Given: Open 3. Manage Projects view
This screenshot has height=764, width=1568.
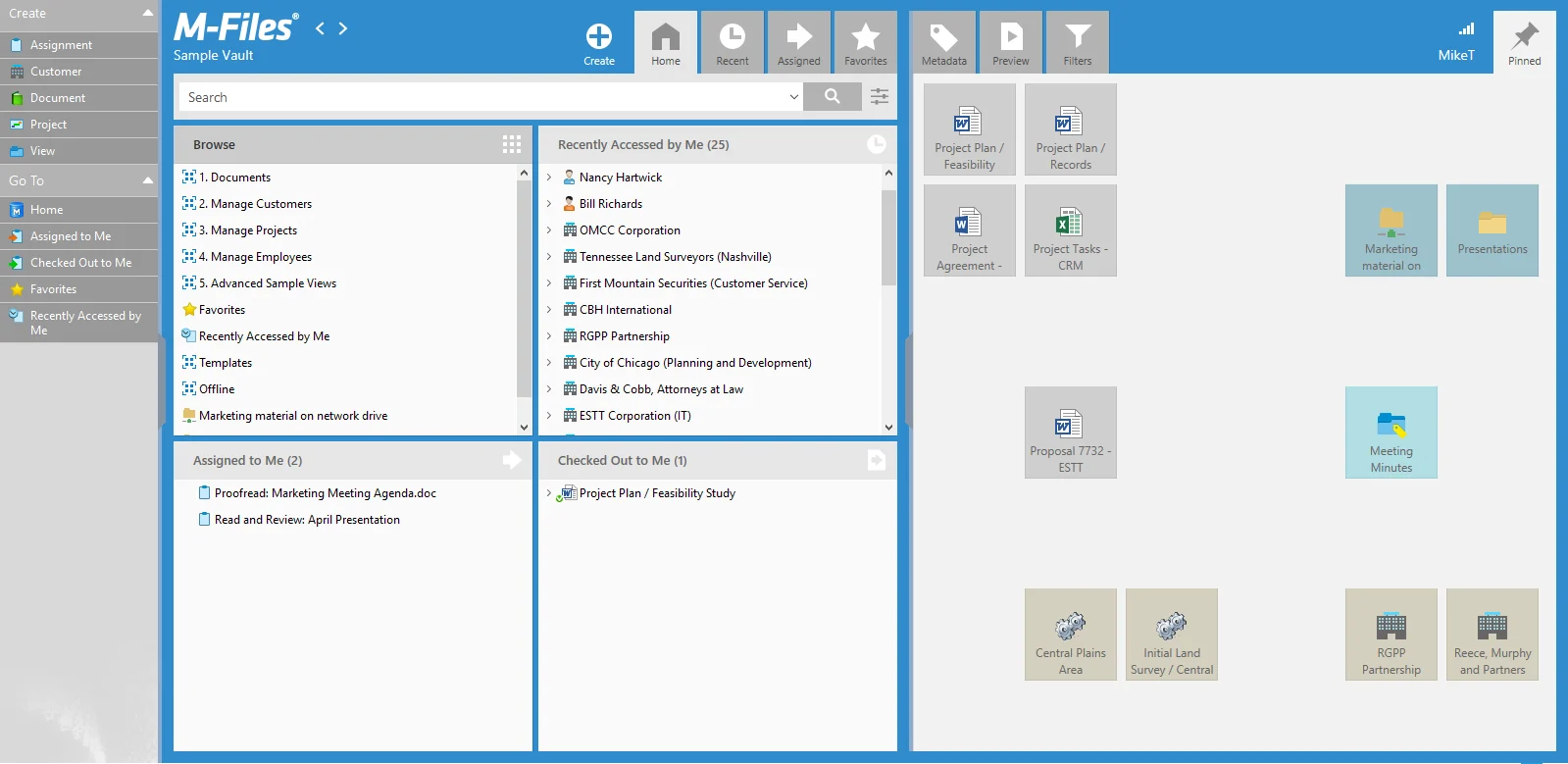Looking at the screenshot, I should click(x=248, y=230).
